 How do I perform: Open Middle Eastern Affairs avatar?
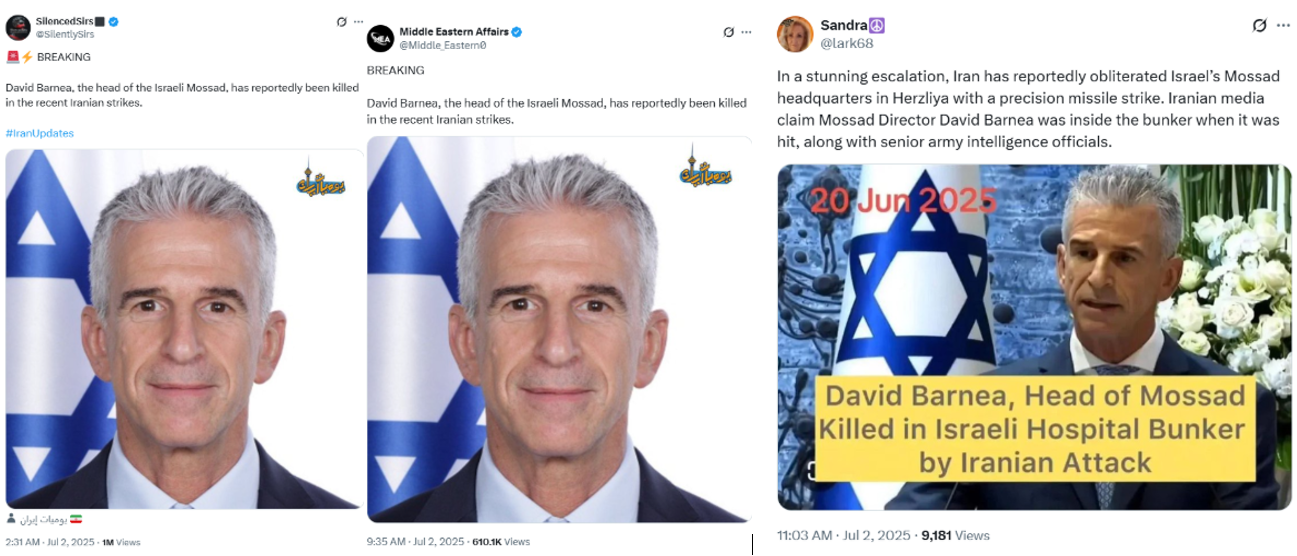click(x=380, y=38)
